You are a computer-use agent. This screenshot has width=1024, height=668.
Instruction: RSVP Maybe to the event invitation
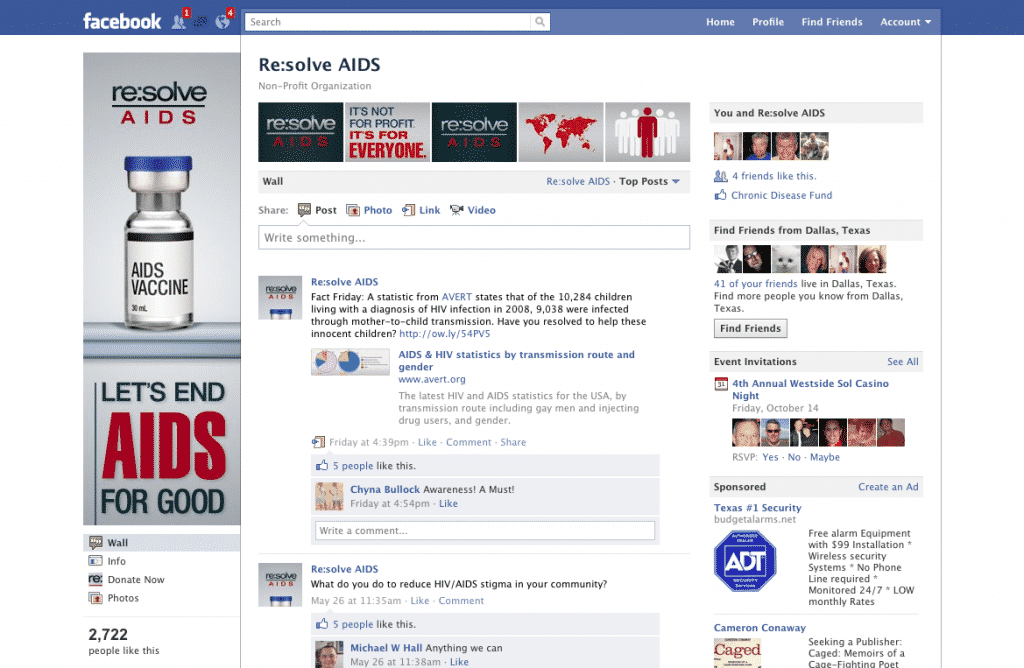pos(825,457)
